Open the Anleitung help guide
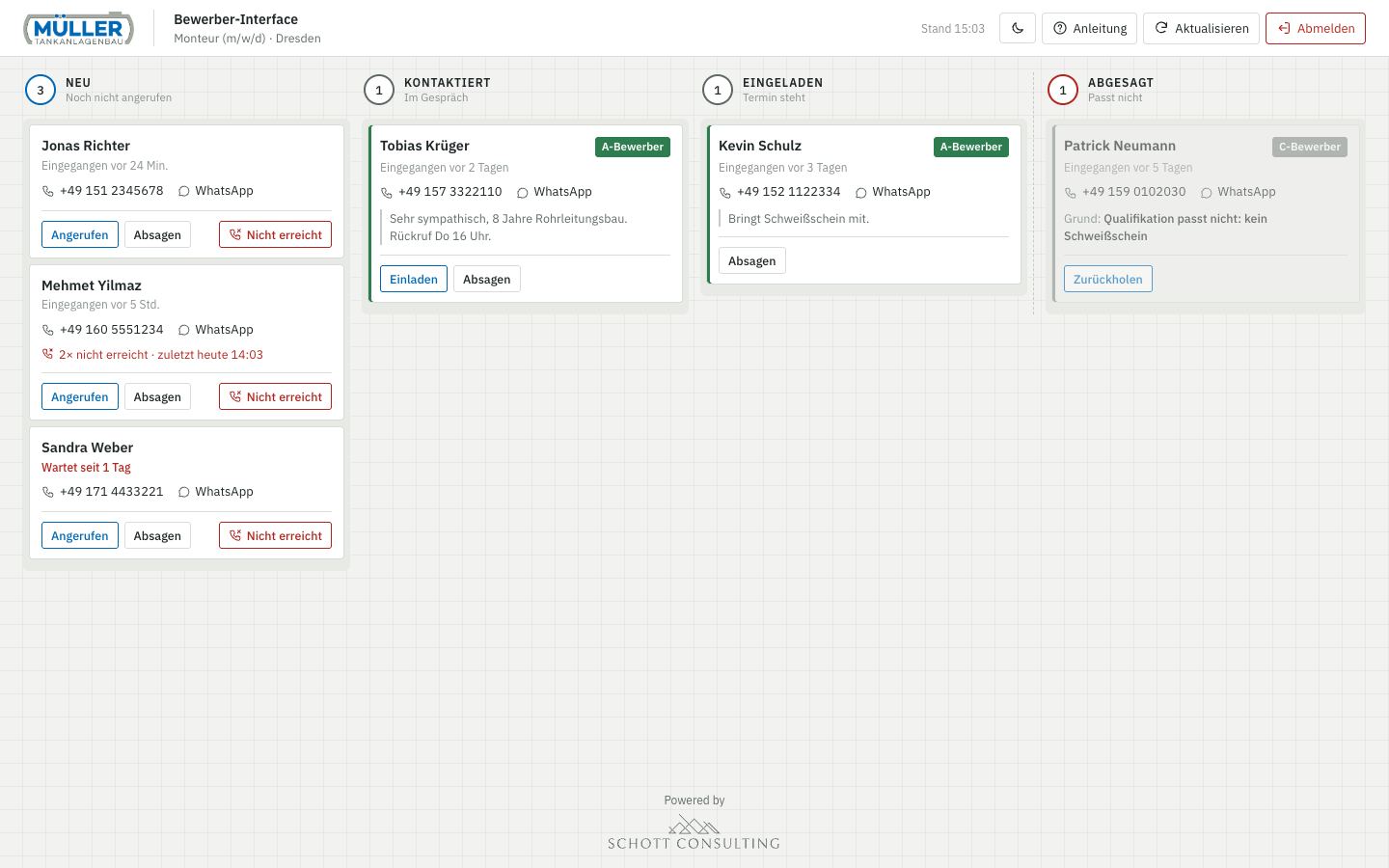 click(x=1090, y=28)
